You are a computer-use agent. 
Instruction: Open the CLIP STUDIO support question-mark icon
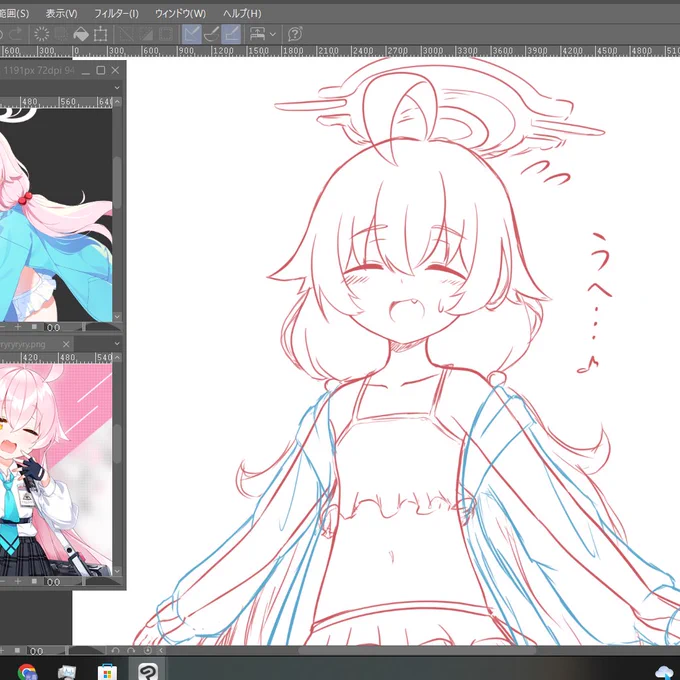(x=295, y=34)
